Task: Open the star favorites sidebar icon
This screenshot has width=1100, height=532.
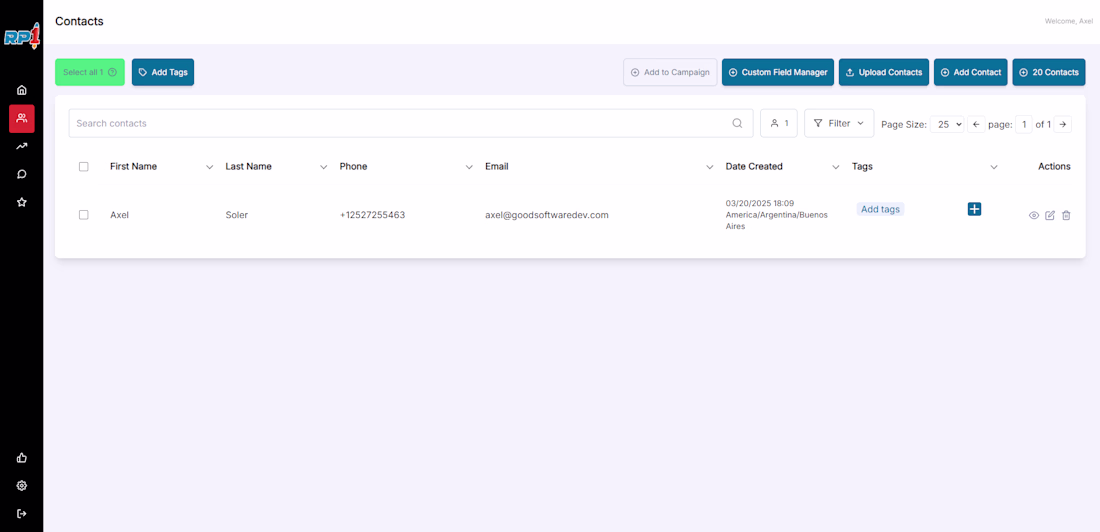Action: pyautogui.click(x=22, y=202)
